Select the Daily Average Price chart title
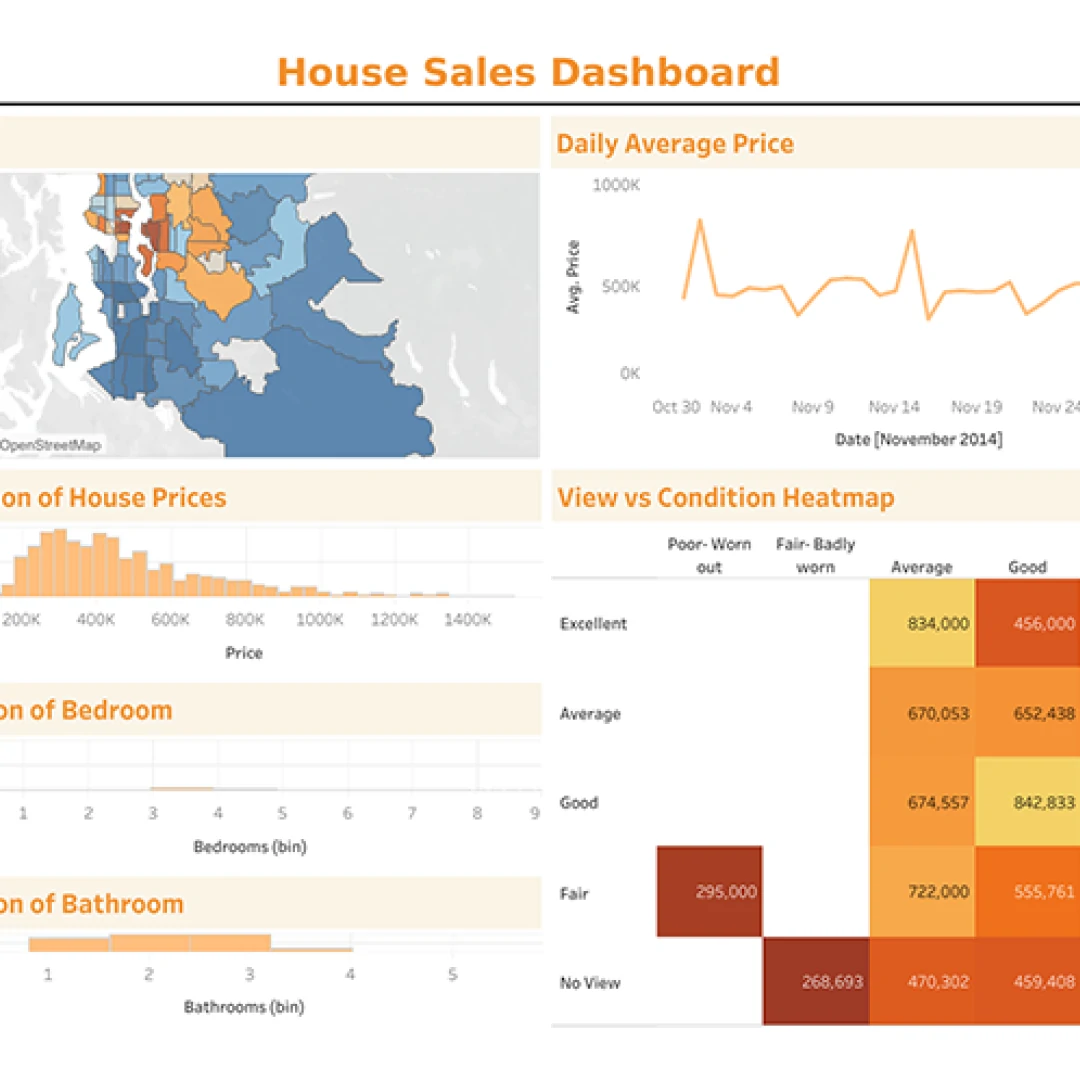This screenshot has height=1080, width=1080. 675,143
